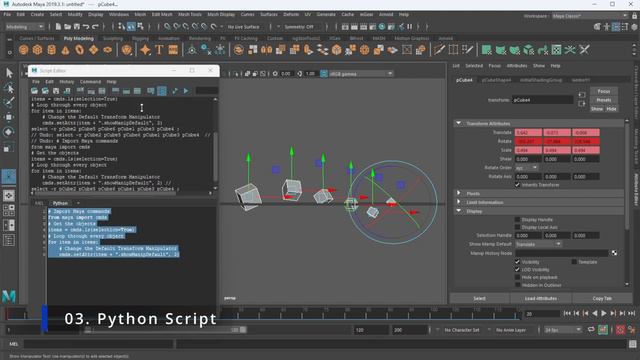Image resolution: width=640 pixels, height=360 pixels.
Task: Switch to the Sculpting shelf tab
Action: (x=113, y=38)
